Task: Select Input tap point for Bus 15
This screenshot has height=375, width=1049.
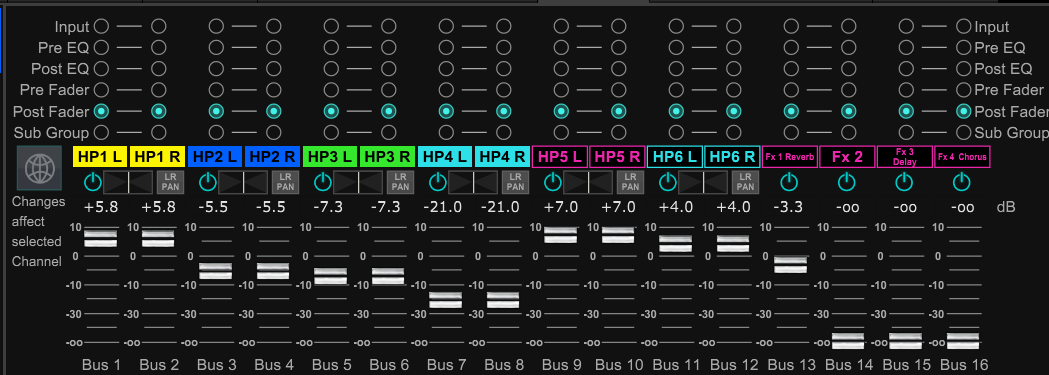Action: [x=907, y=26]
